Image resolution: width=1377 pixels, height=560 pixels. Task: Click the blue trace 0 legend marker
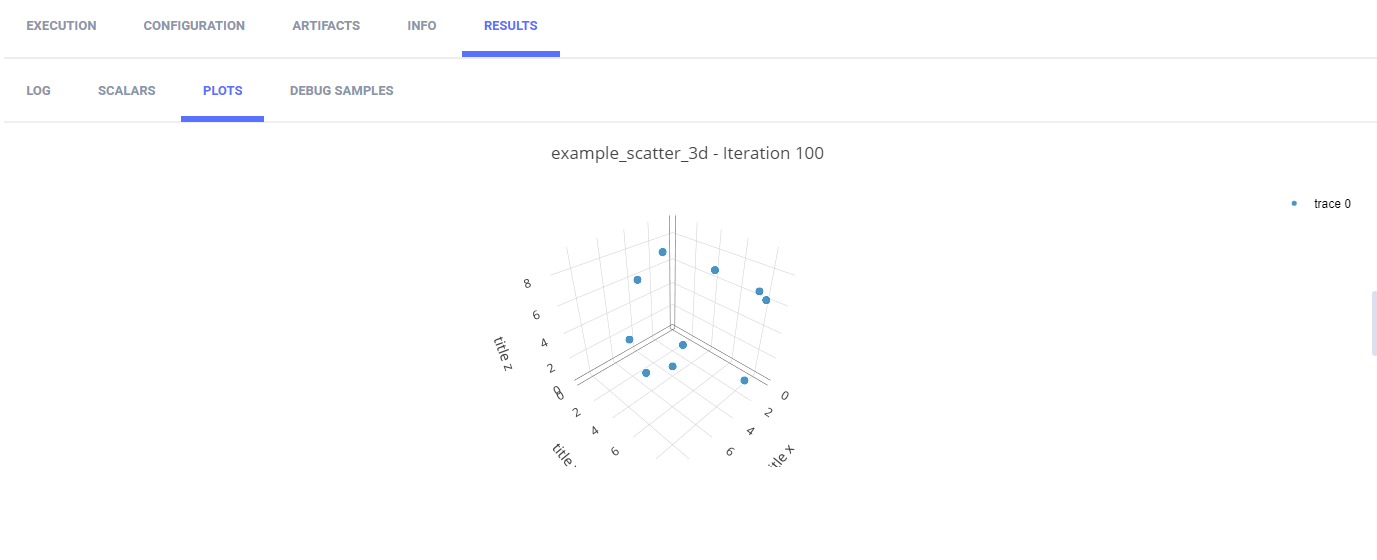(1294, 204)
